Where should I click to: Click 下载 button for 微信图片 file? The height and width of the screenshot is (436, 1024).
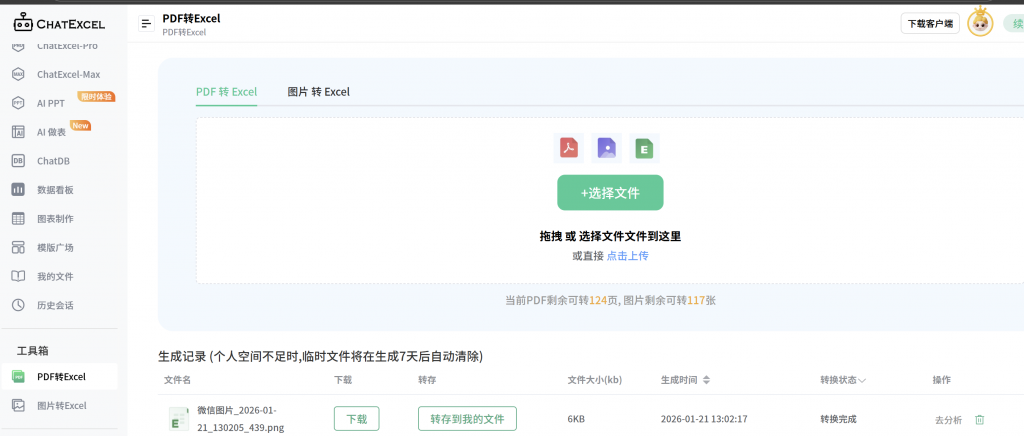click(x=357, y=419)
